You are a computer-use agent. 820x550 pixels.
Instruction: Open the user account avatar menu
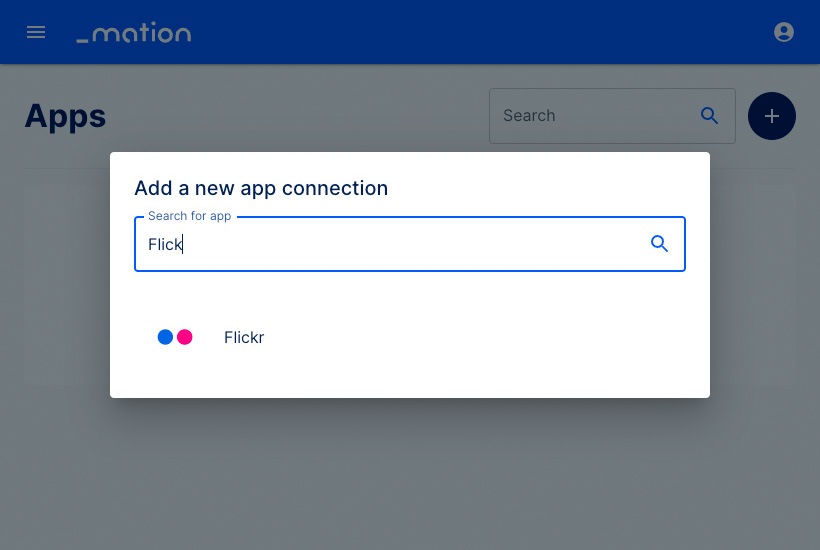click(x=783, y=32)
